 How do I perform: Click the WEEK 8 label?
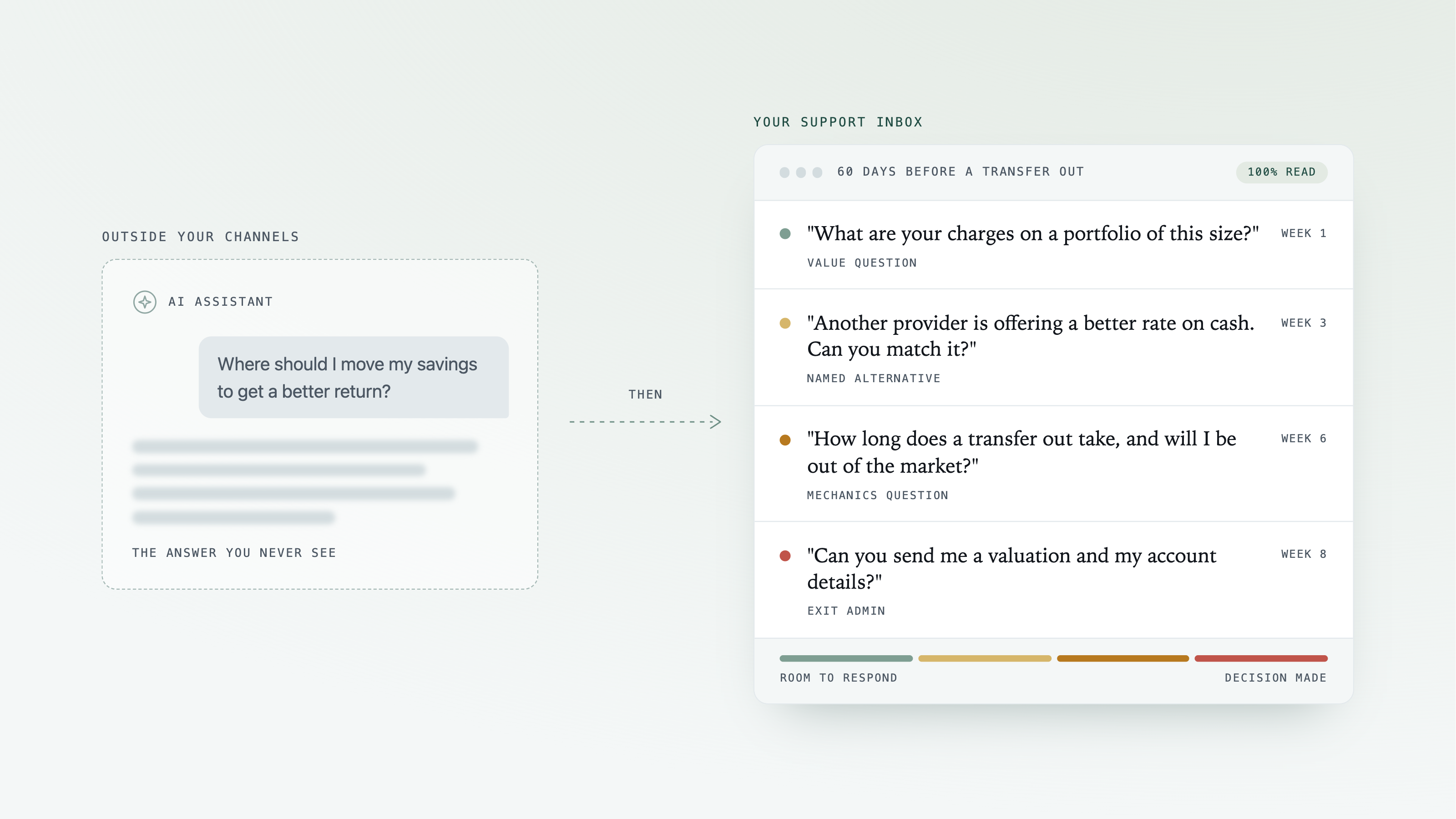[x=1304, y=555]
